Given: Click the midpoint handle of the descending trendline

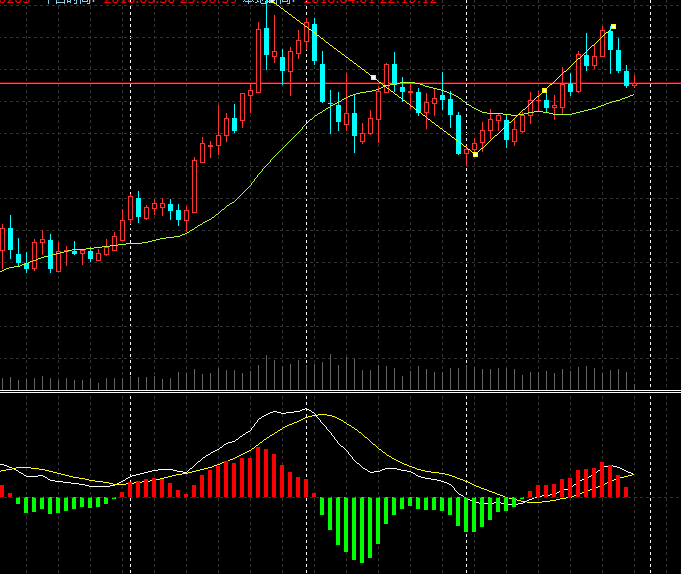Looking at the screenshot, I should (374, 77).
